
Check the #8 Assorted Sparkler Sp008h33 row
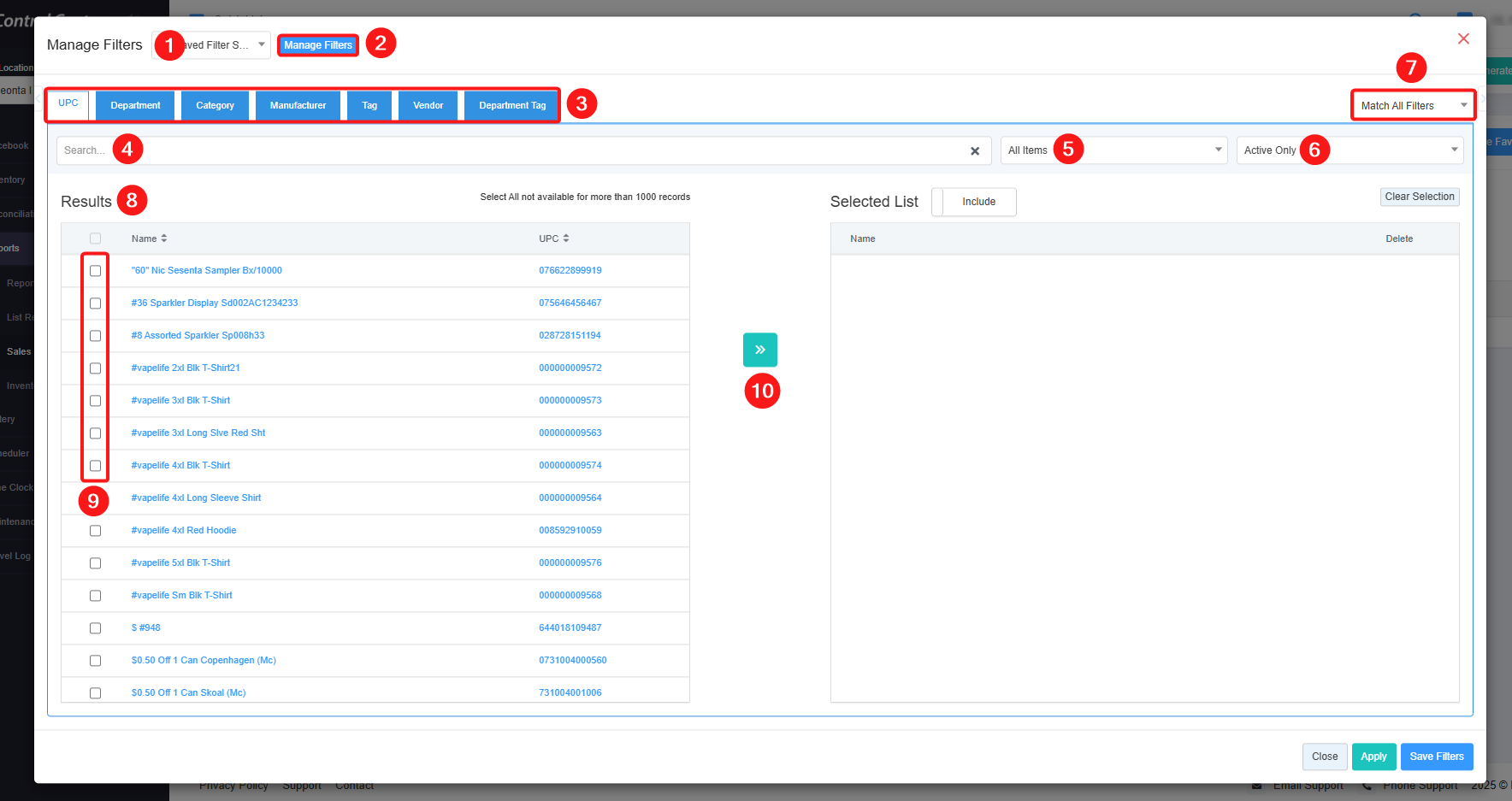(95, 336)
